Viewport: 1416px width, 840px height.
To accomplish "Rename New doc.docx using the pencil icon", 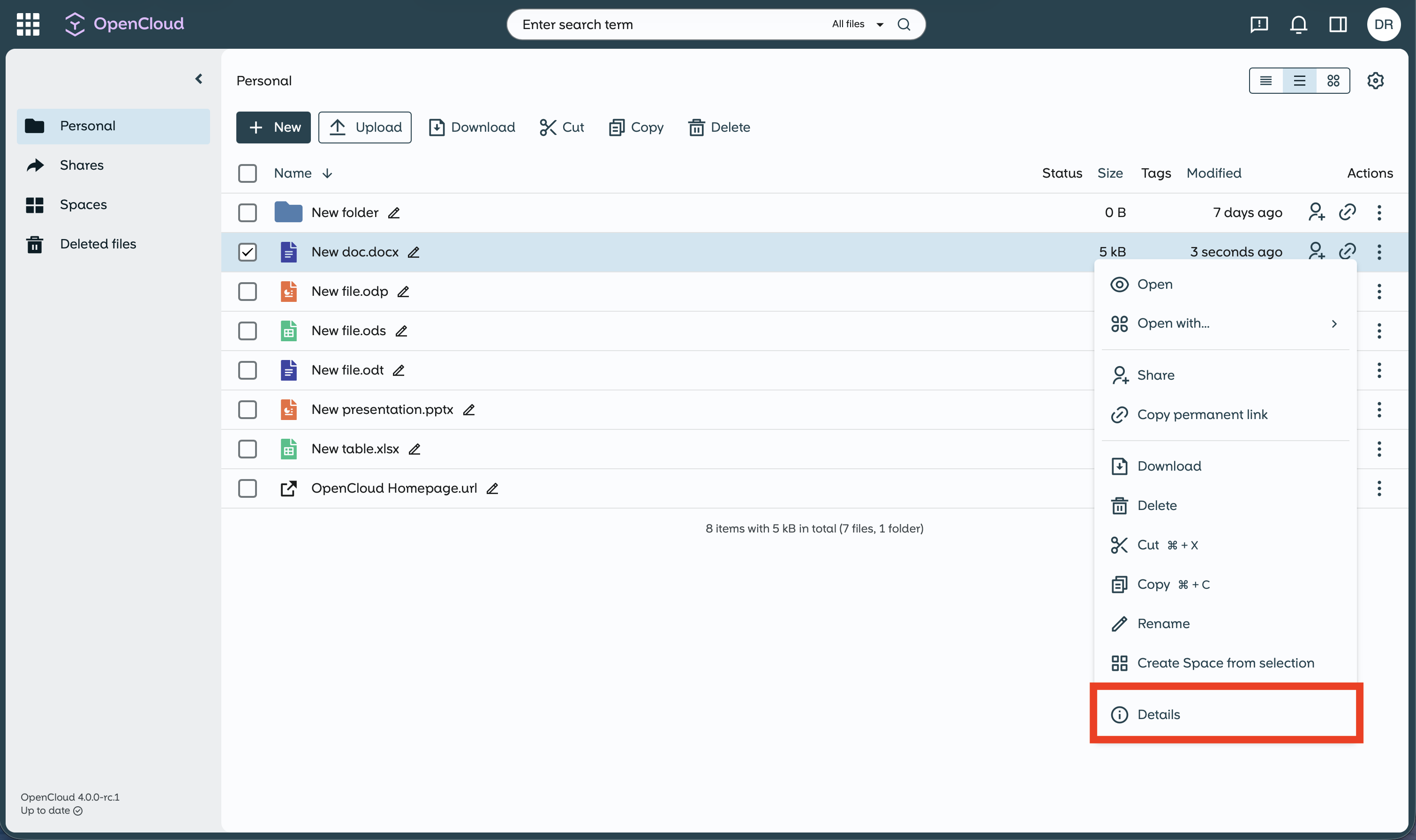I will point(413,252).
